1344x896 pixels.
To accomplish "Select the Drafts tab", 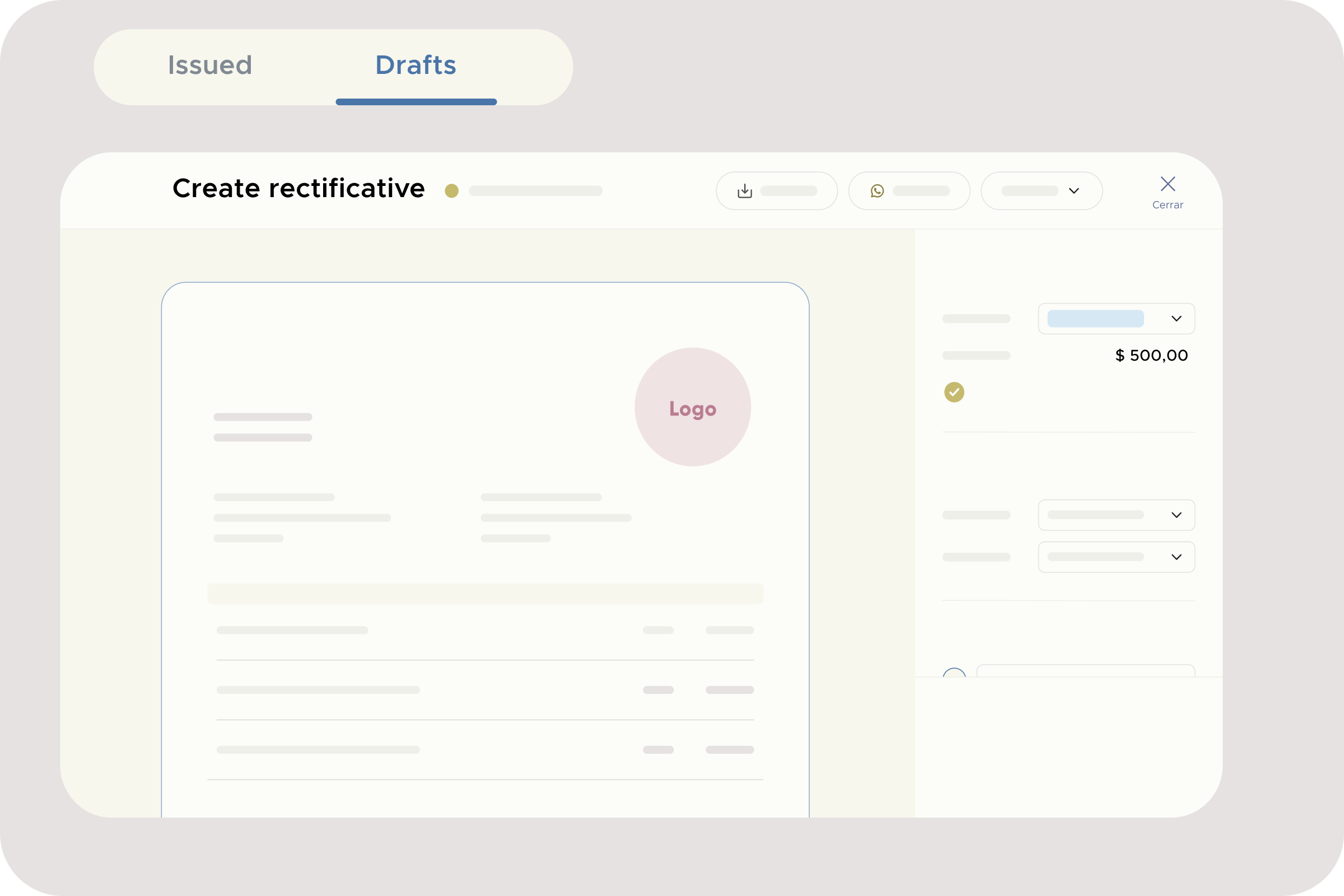I will pos(416,65).
